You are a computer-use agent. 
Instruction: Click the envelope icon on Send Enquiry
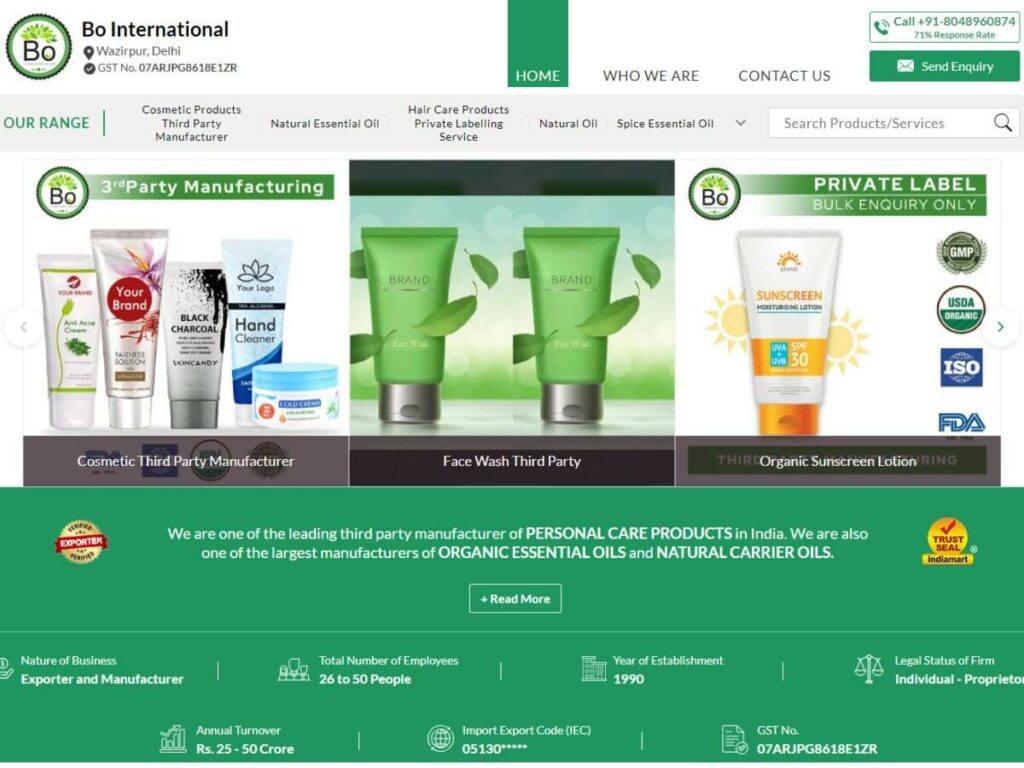[905, 66]
